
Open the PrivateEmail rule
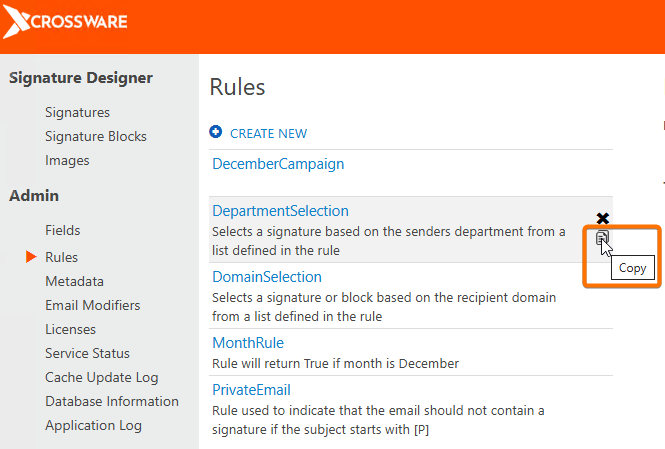251,389
